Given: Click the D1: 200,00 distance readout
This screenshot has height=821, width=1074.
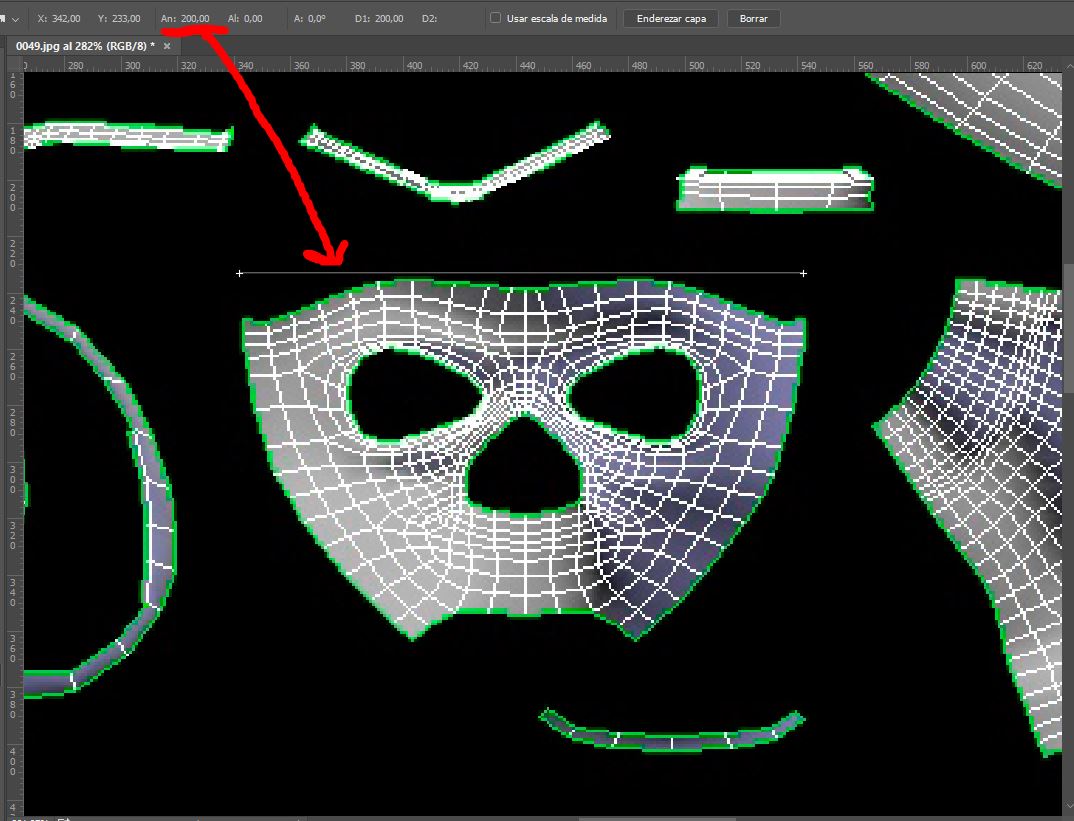Looking at the screenshot, I should (x=378, y=18).
